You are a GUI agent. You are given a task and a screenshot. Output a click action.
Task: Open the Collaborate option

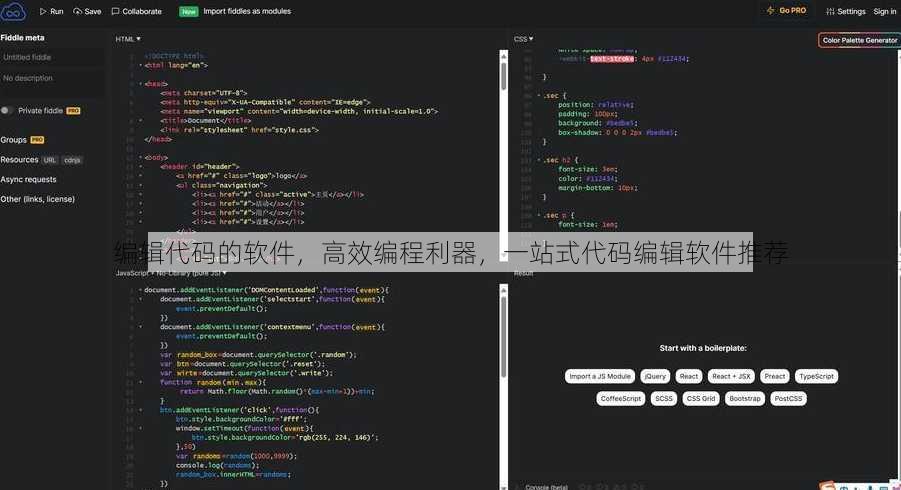tap(136, 11)
